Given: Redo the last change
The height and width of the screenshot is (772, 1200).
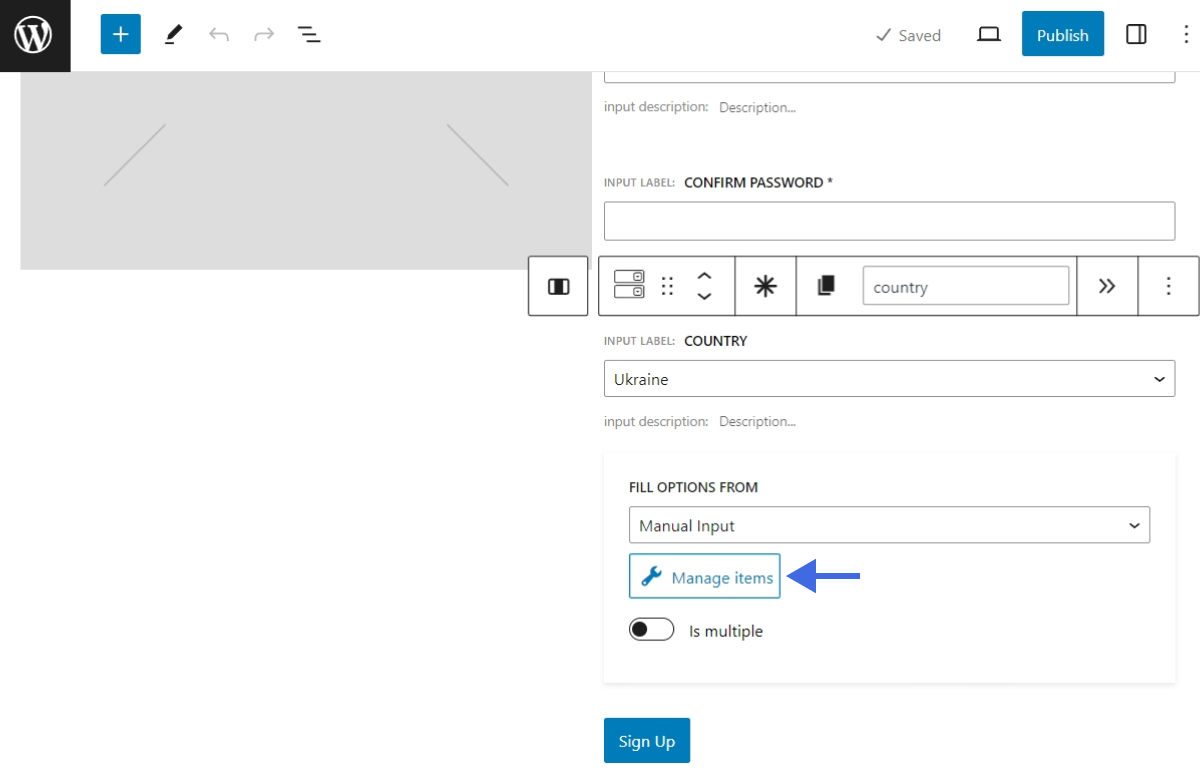Looking at the screenshot, I should [x=263, y=34].
